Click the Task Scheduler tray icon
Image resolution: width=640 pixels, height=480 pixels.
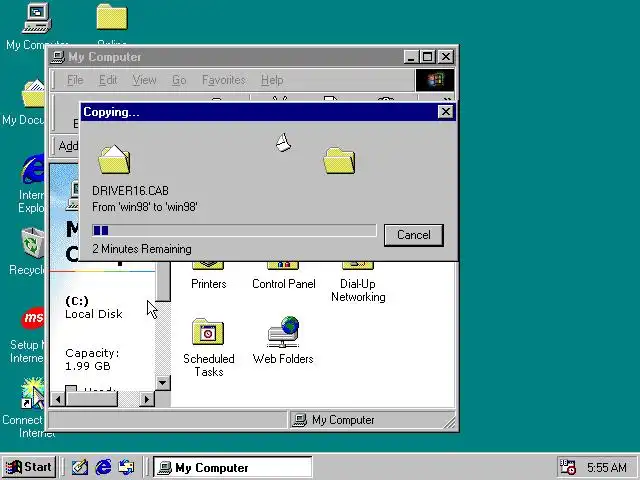pyautogui.click(x=568, y=467)
